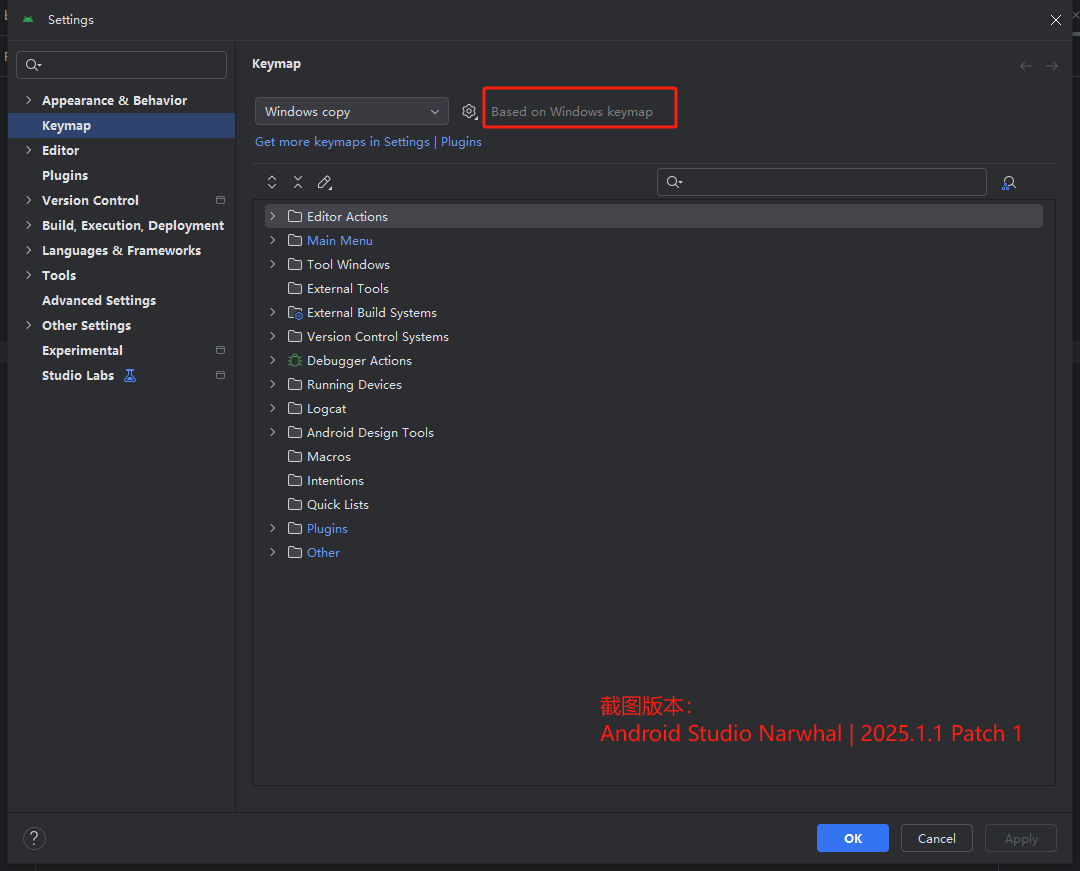The height and width of the screenshot is (871, 1080).
Task: Click the Quick Lists folder icon
Action: 295,504
